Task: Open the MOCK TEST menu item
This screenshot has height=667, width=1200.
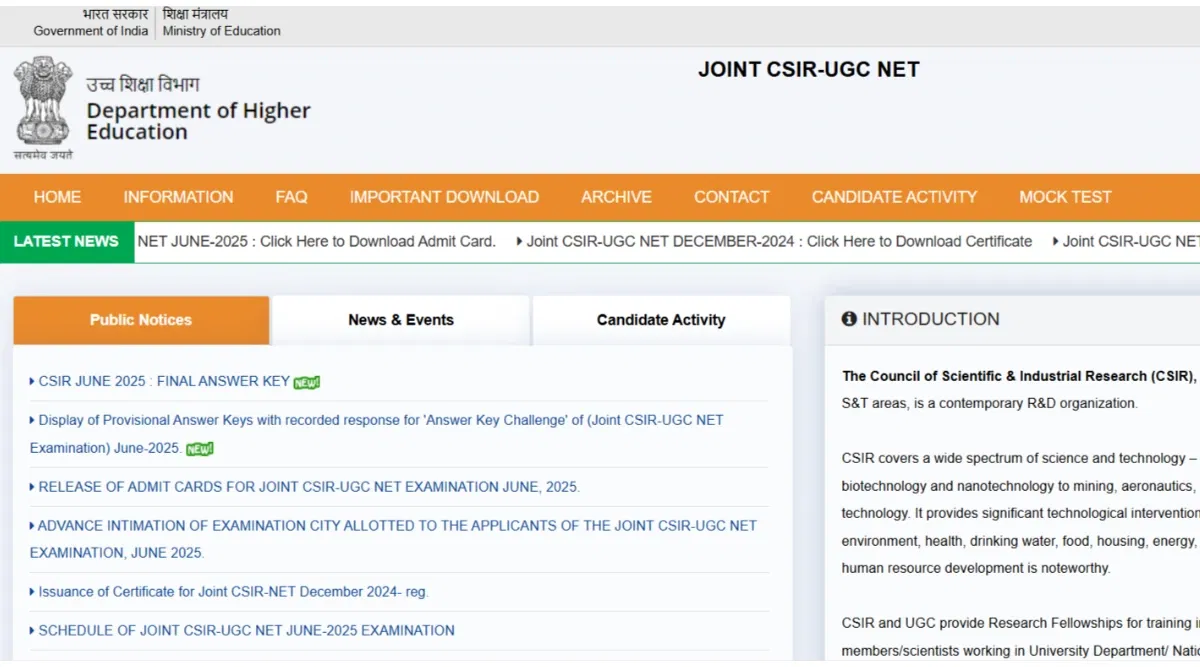Action: 1065,197
